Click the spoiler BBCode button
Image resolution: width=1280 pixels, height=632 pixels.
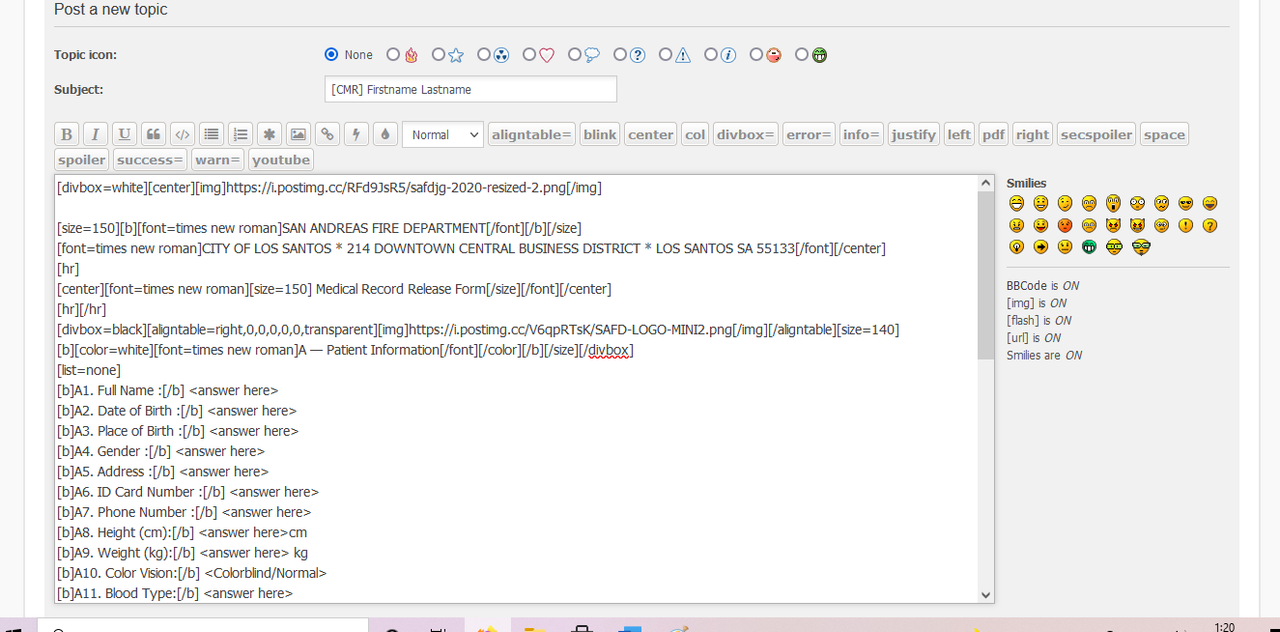pos(82,160)
